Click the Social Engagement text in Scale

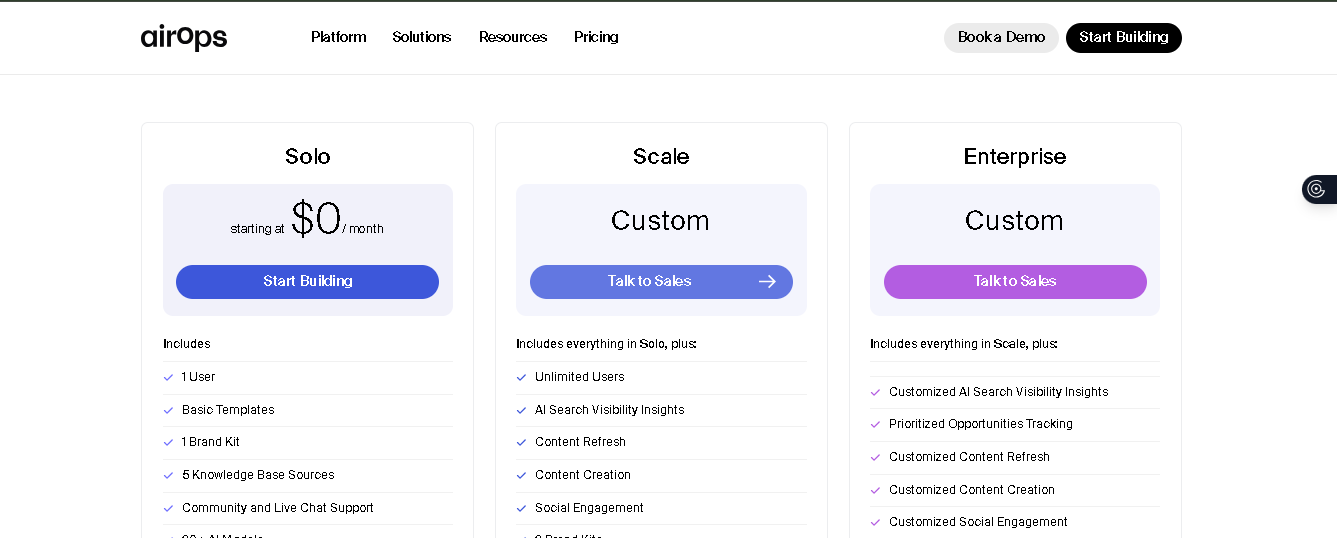click(x=589, y=508)
